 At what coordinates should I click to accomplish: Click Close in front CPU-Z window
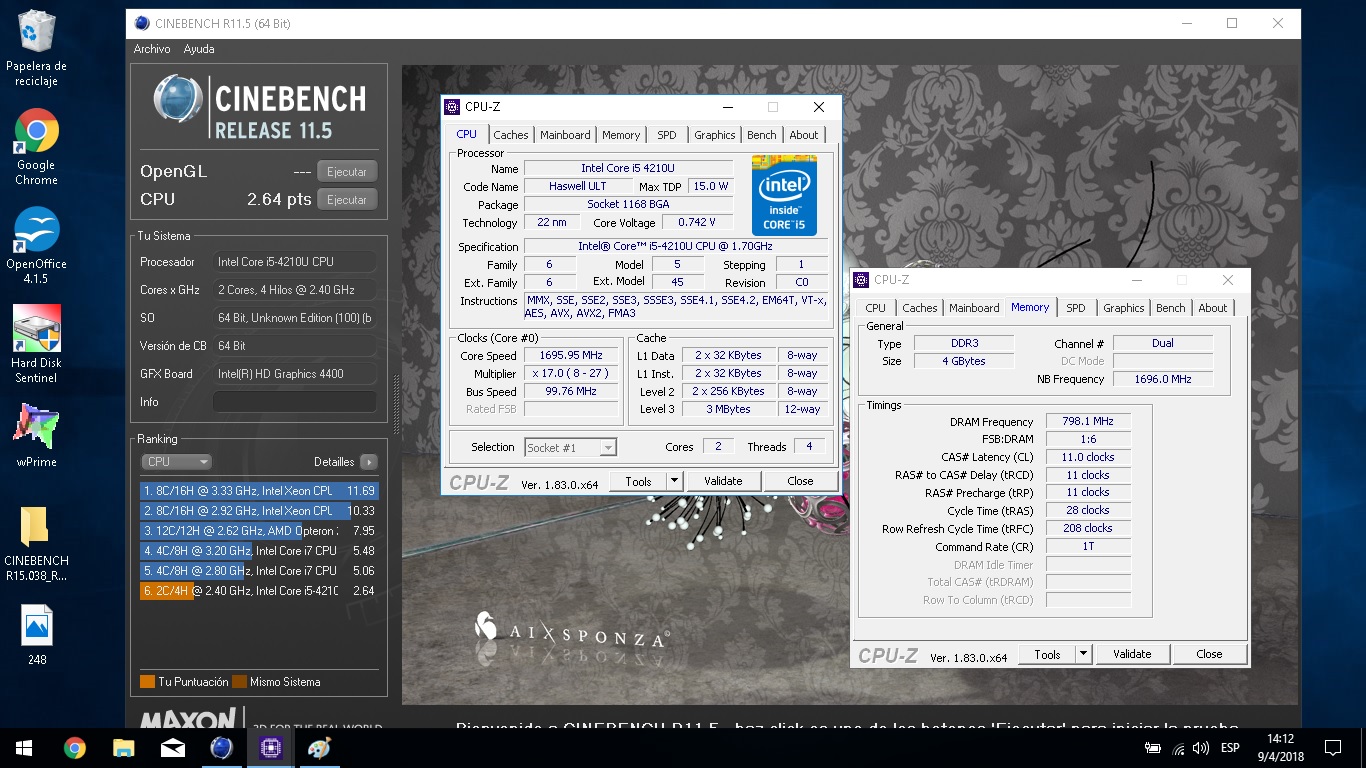(800, 481)
